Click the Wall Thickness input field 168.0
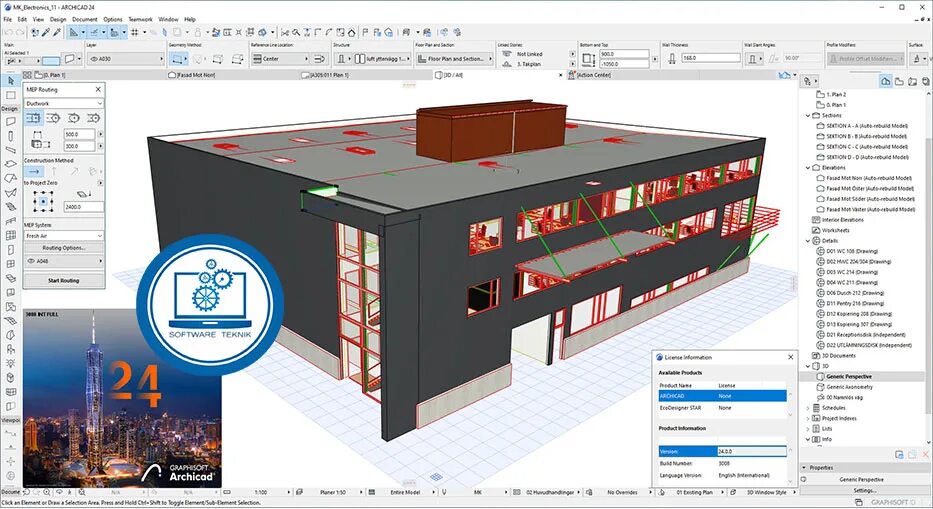This screenshot has height=509, width=933. coord(710,58)
